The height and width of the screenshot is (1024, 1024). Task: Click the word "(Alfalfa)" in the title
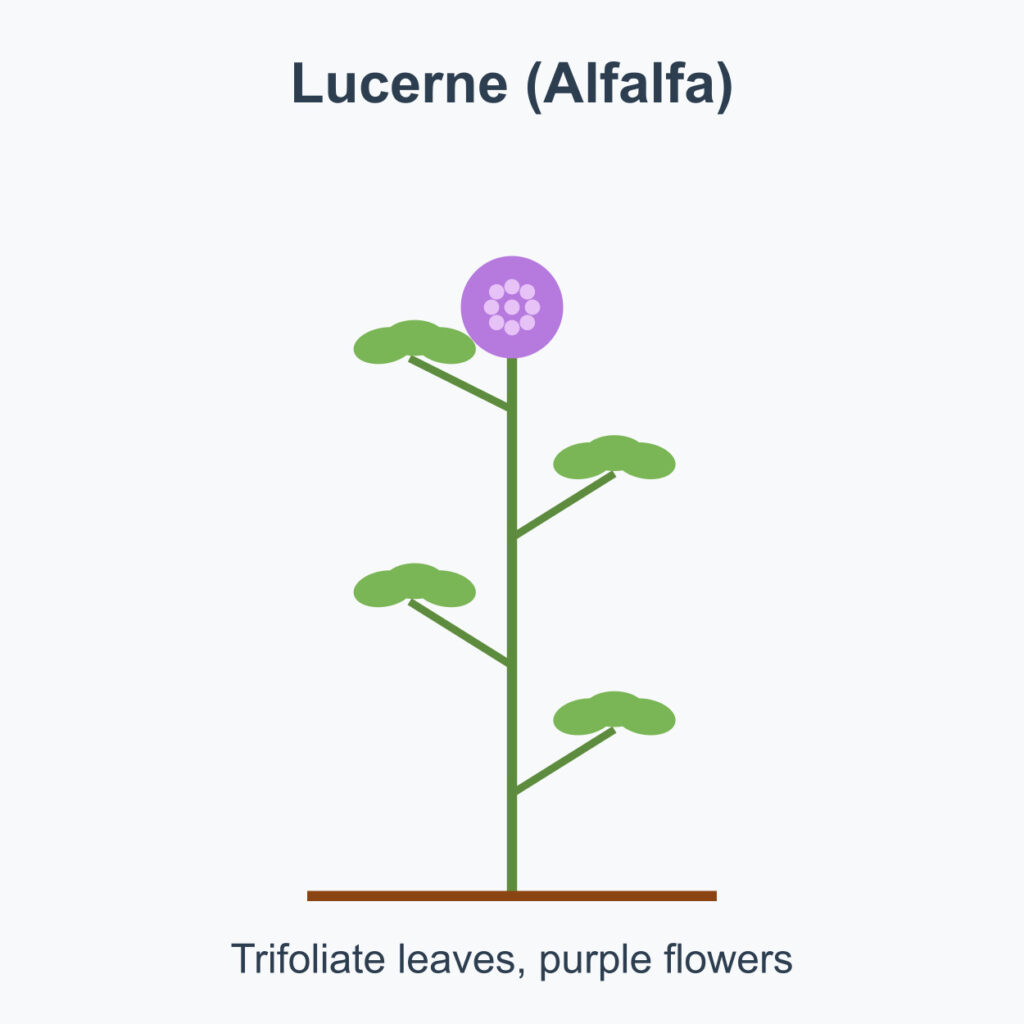[627, 84]
